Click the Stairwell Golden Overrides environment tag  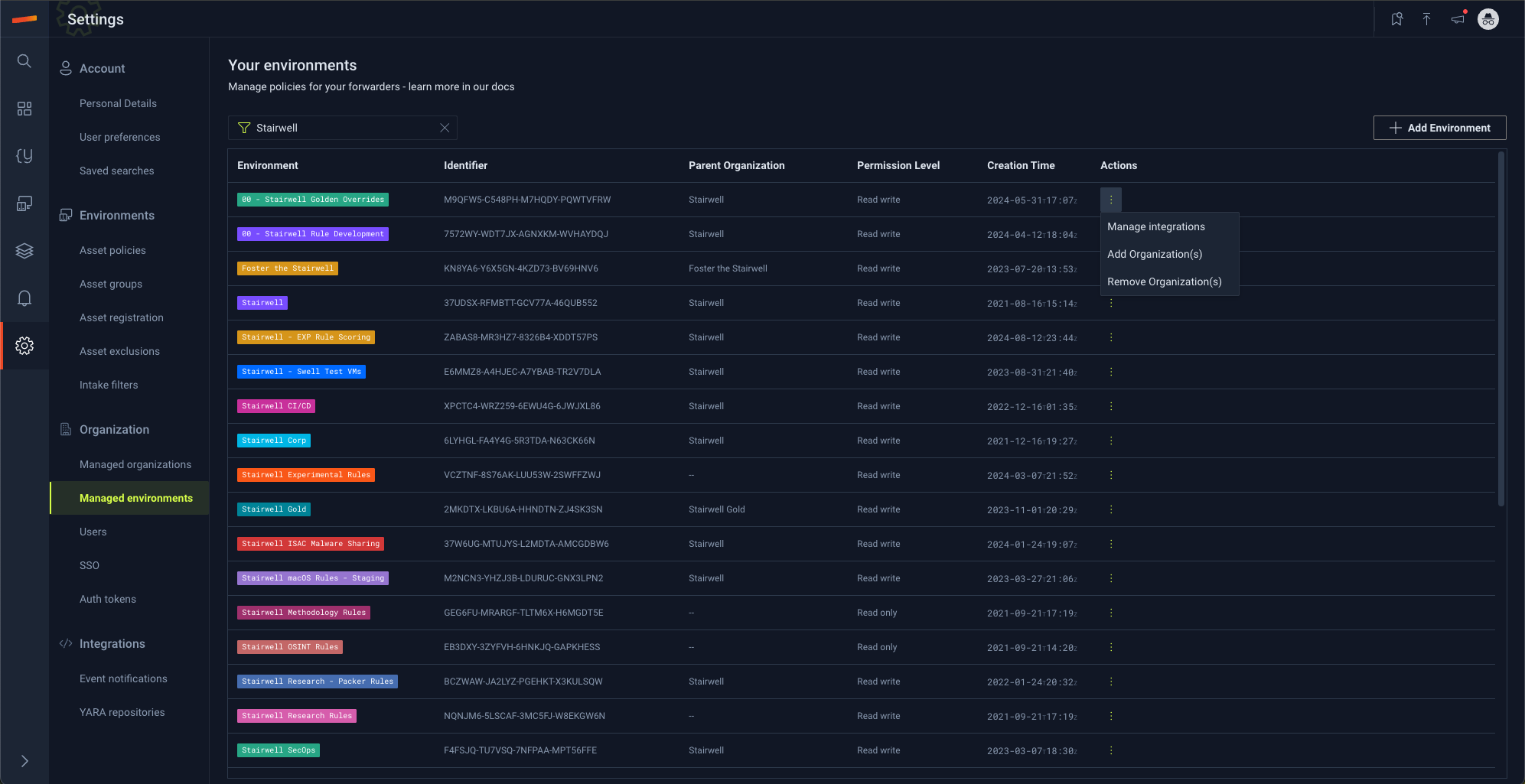tap(313, 200)
